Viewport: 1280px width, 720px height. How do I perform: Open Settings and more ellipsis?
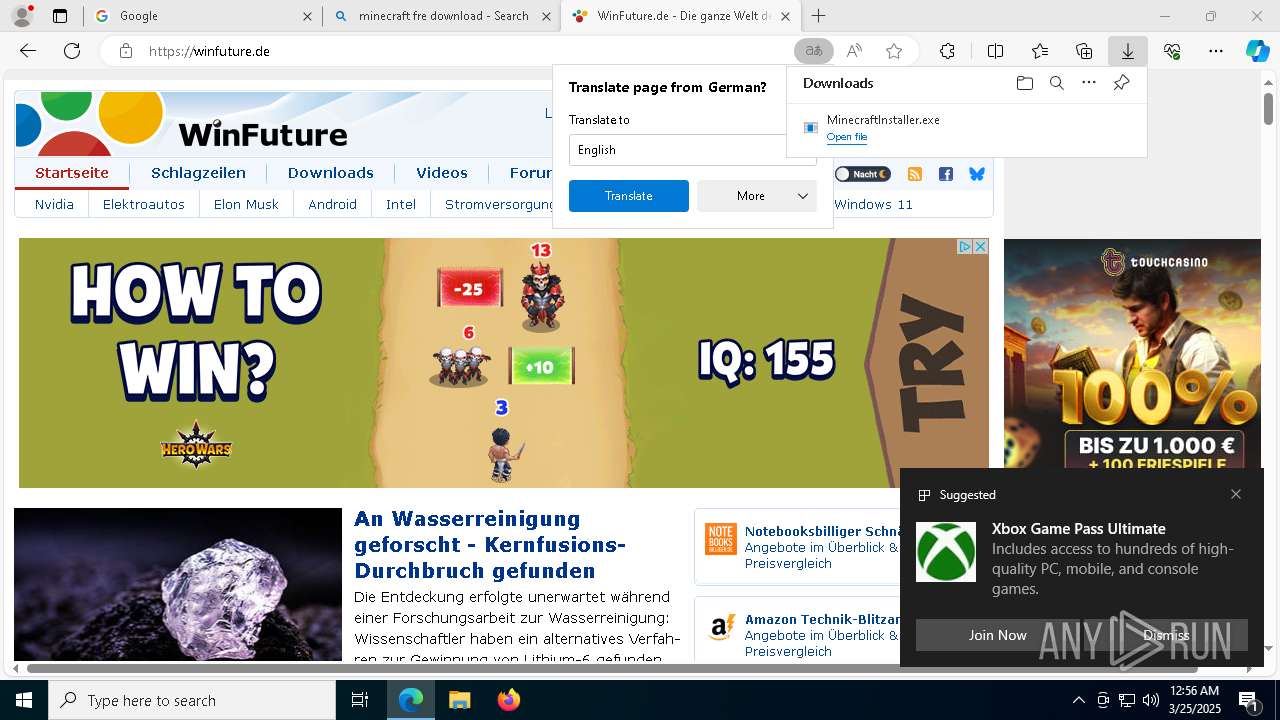point(1216,51)
